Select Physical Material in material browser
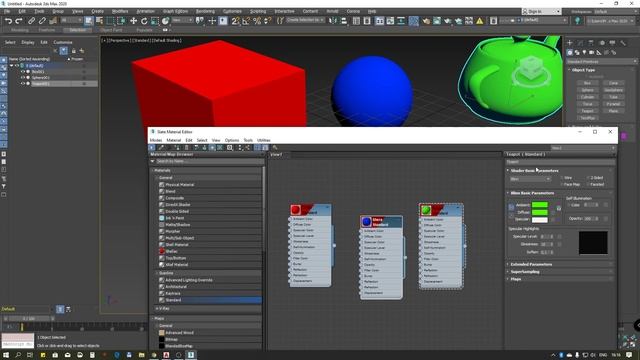The height and width of the screenshot is (360, 640). pyautogui.click(x=180, y=185)
